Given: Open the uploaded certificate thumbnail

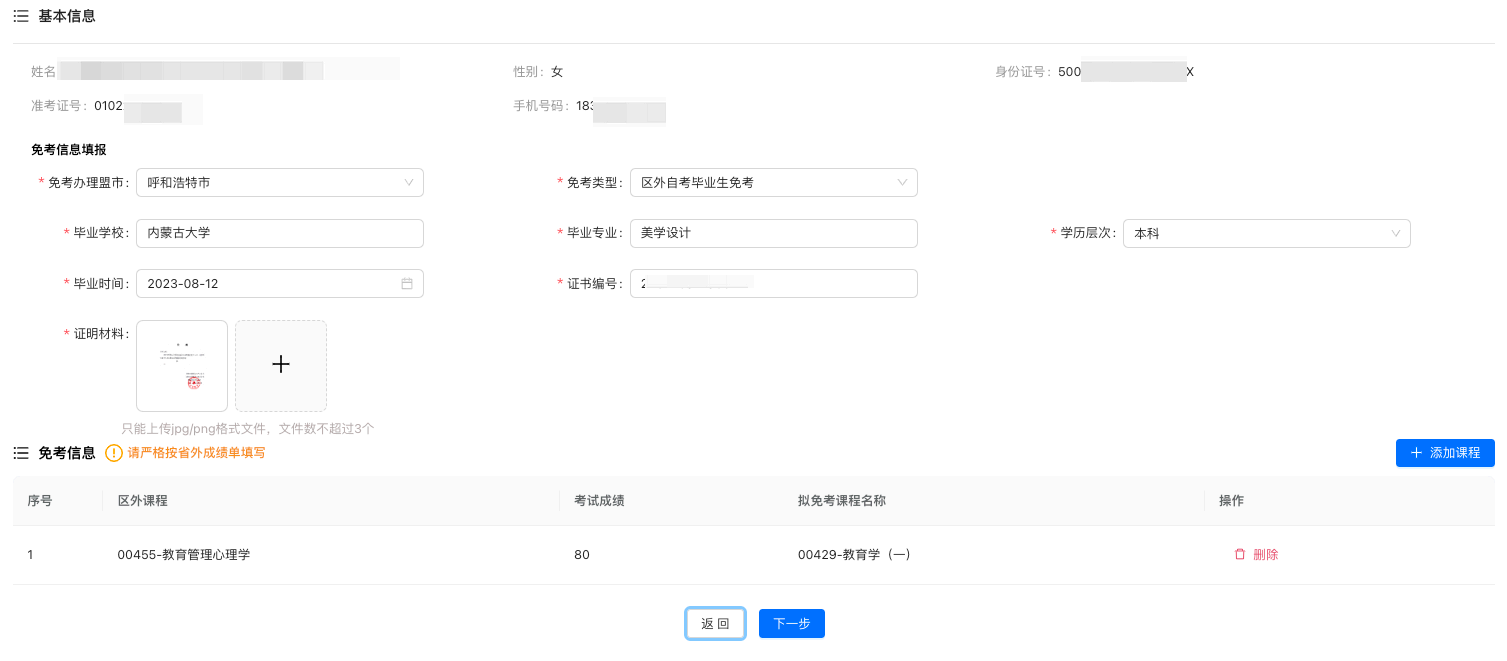Looking at the screenshot, I should pyautogui.click(x=182, y=365).
